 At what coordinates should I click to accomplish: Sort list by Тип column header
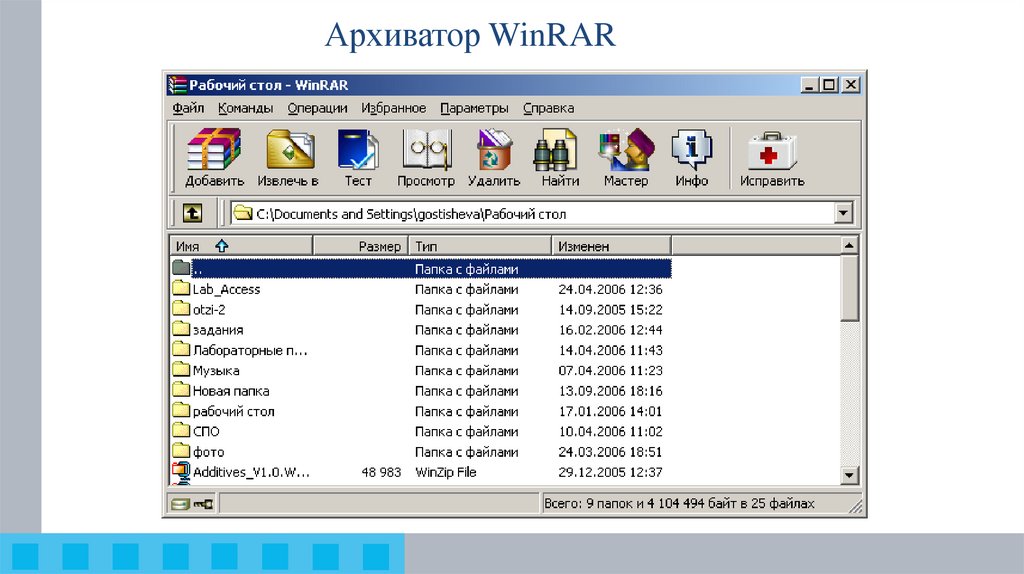pyautogui.click(x=481, y=246)
